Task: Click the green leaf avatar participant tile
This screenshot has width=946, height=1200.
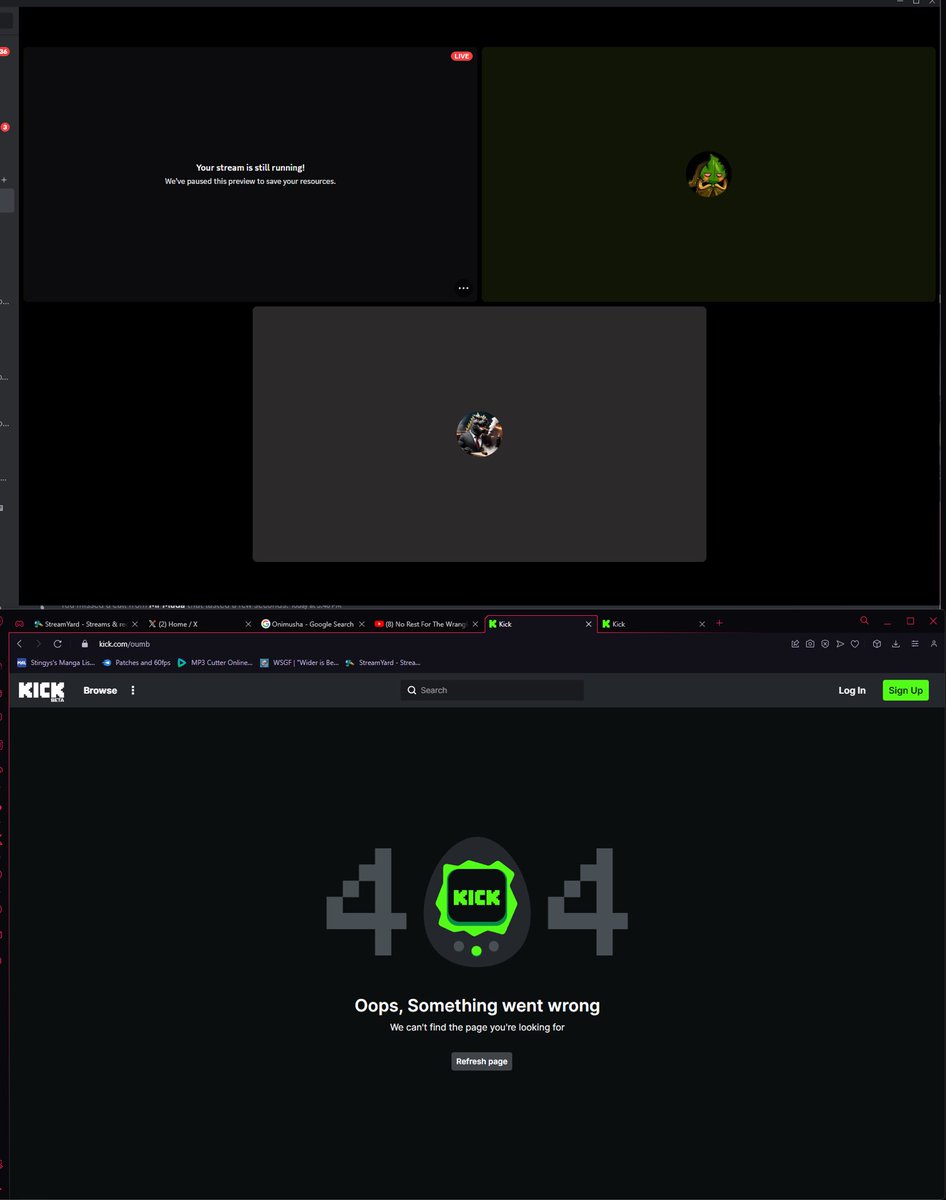Action: 709,174
